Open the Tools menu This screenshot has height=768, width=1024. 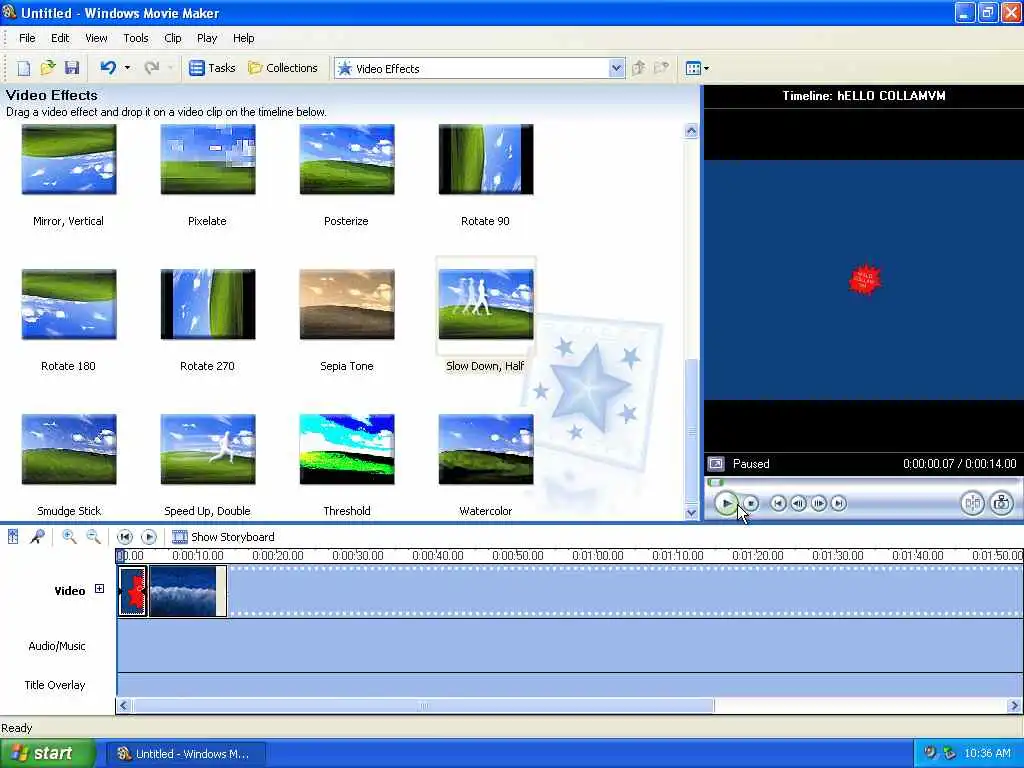[136, 38]
